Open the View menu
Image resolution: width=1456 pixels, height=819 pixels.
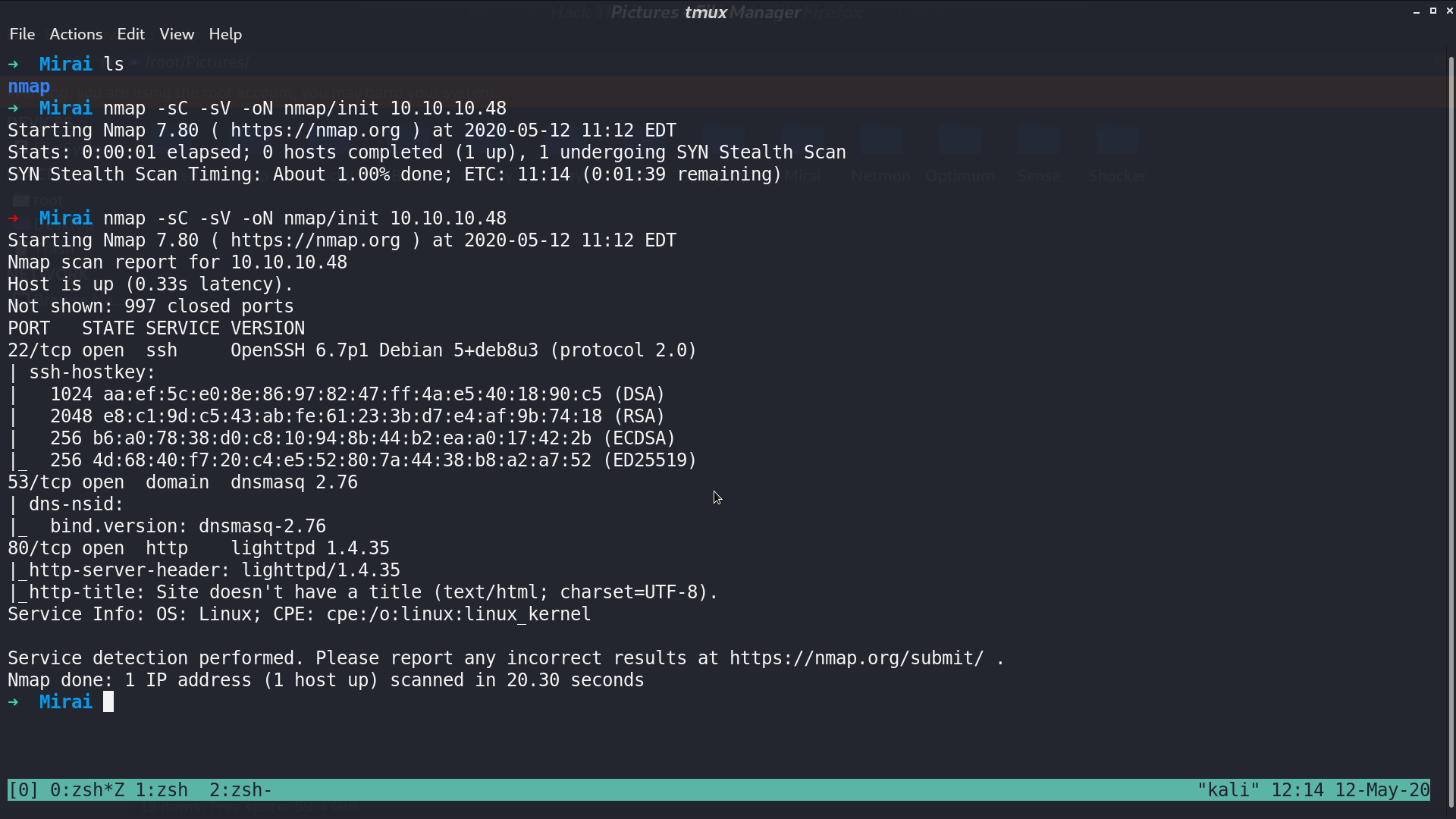point(177,34)
